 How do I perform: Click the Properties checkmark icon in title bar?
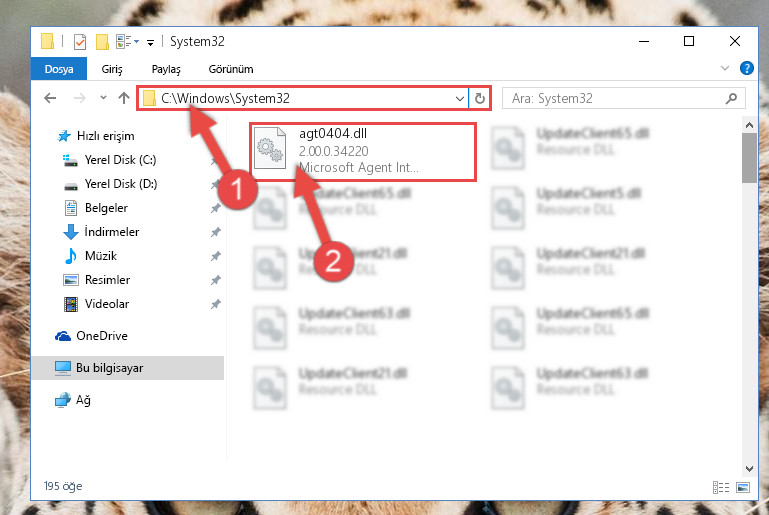(x=80, y=42)
